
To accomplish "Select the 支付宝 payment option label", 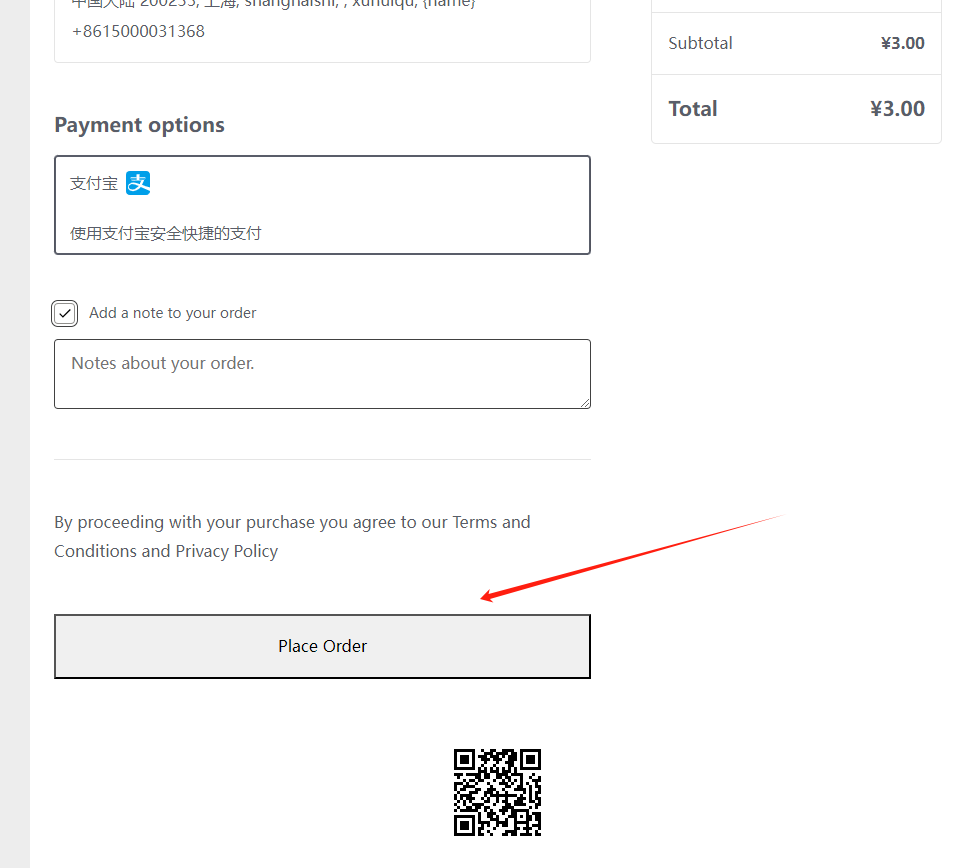I will 94,184.
